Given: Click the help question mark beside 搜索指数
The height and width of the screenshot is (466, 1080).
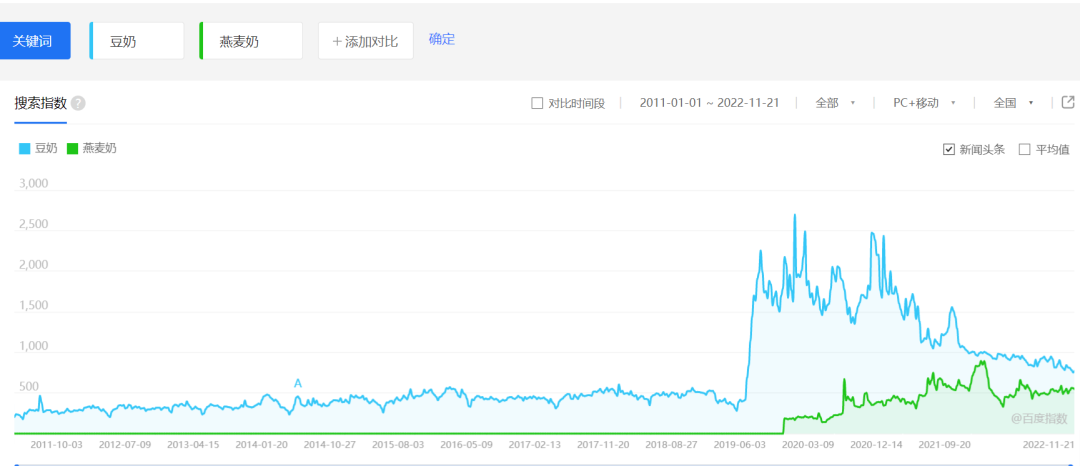Looking at the screenshot, I should click(x=78, y=103).
